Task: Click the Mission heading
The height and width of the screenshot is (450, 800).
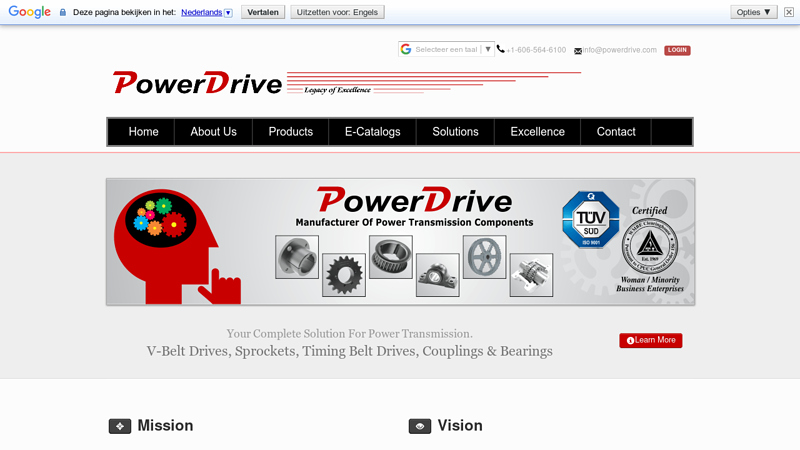Action: click(x=165, y=426)
